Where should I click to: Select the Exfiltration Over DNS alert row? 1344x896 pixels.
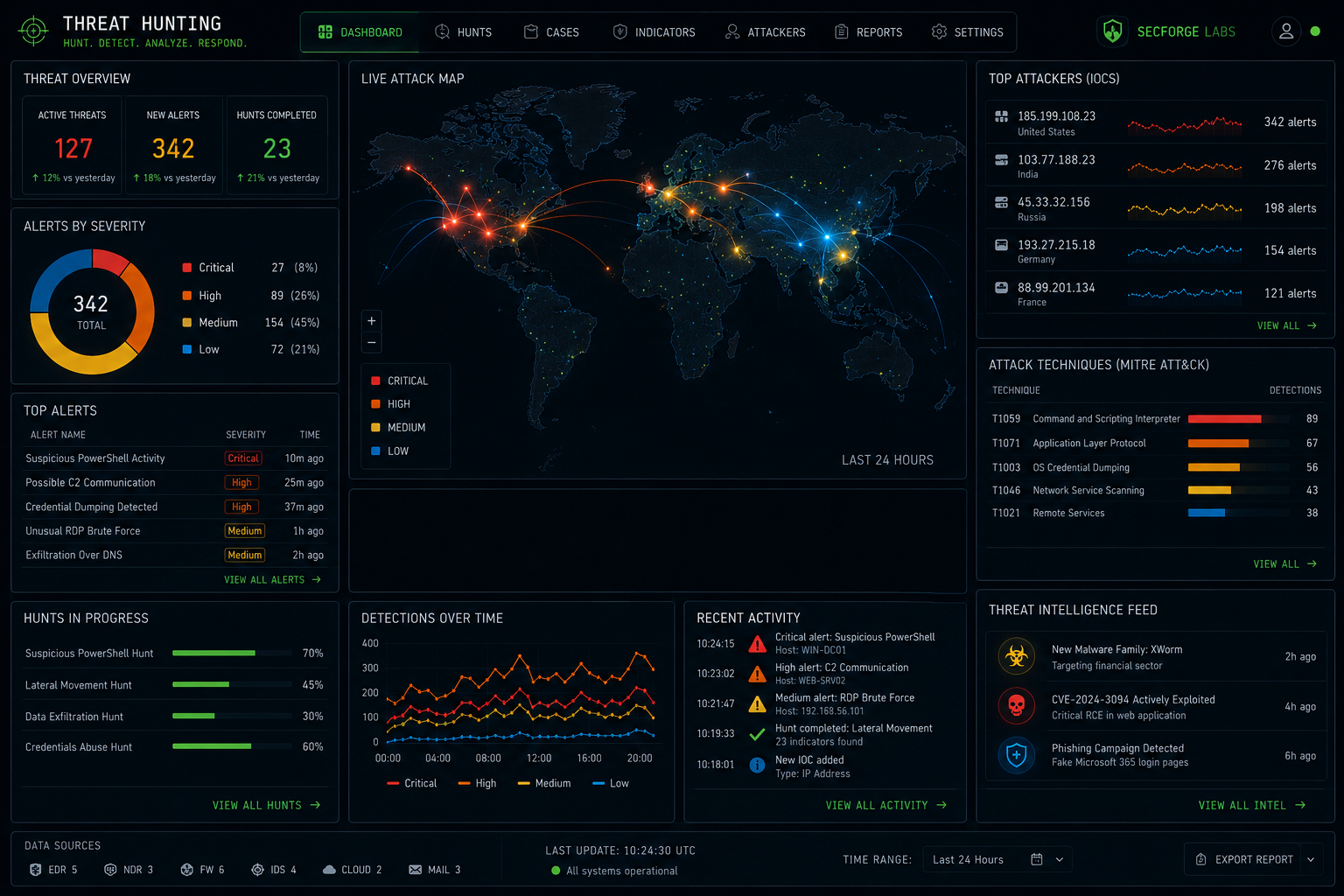pos(174,555)
